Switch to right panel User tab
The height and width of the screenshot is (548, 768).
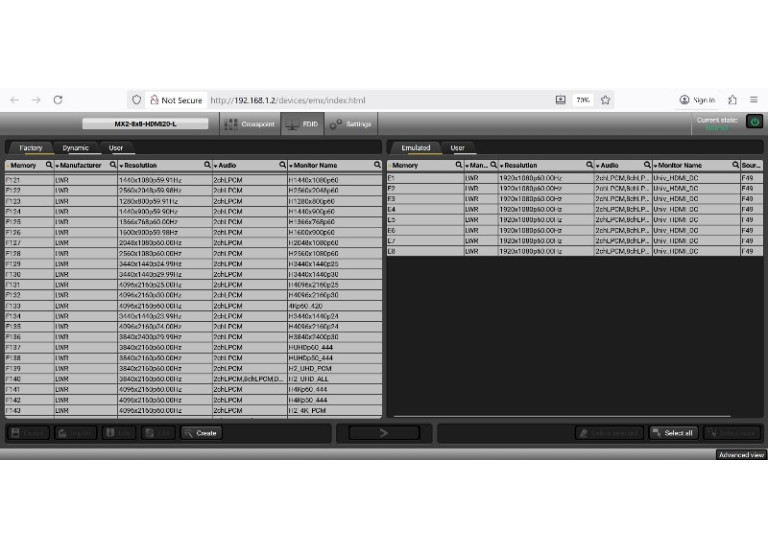(457, 148)
